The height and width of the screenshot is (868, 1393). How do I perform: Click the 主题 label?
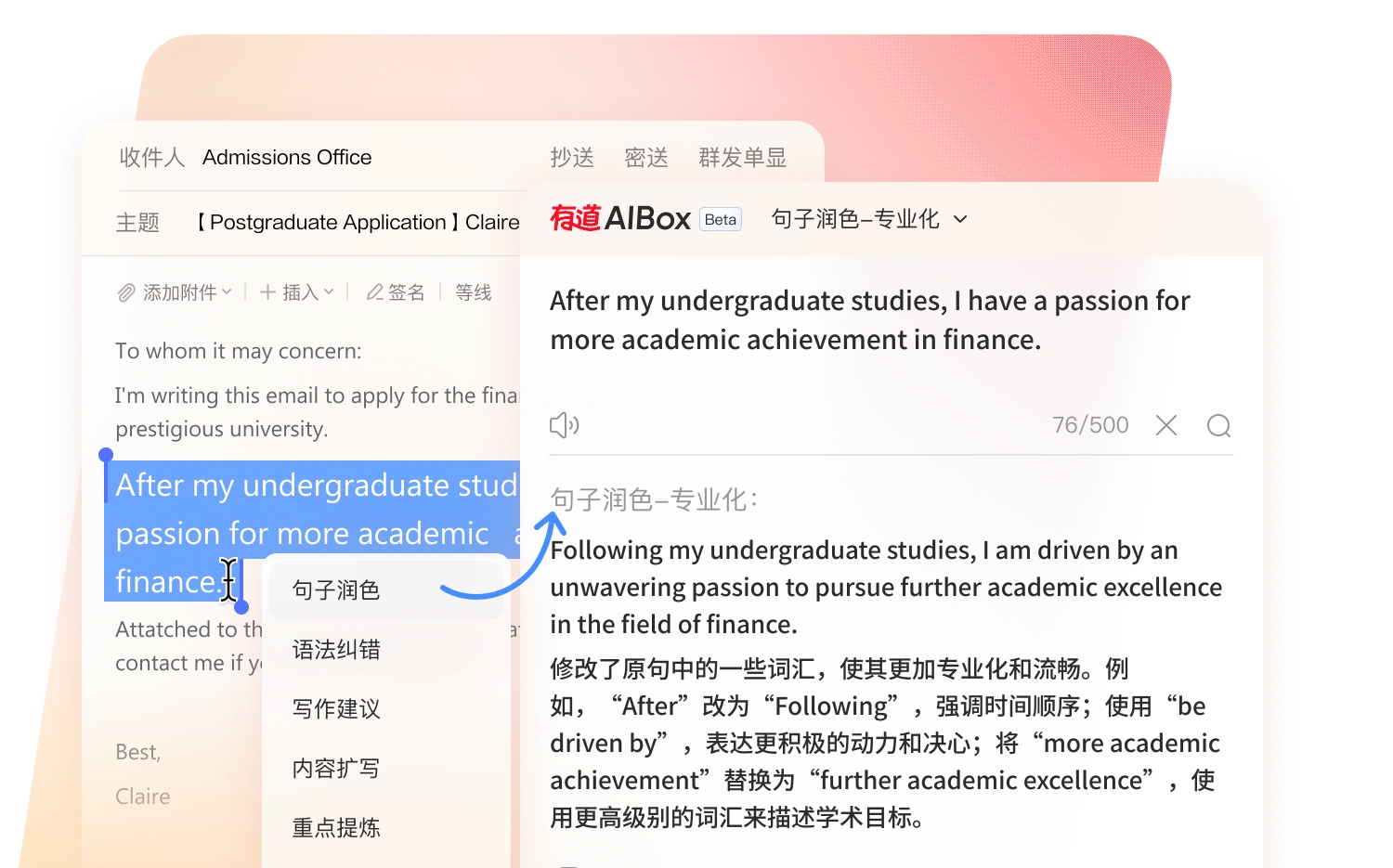pos(137,223)
